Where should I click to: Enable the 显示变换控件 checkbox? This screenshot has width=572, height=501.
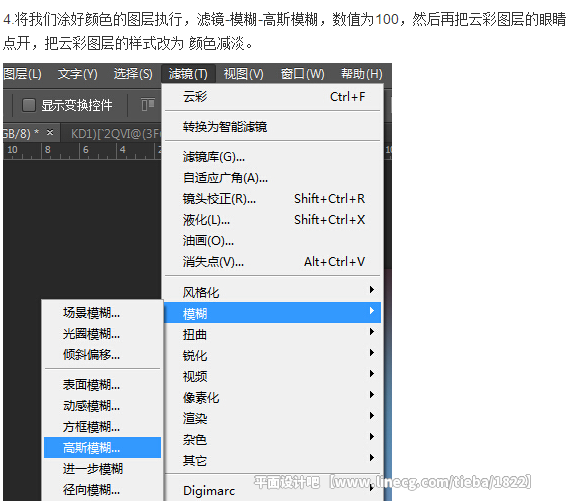(x=29, y=105)
